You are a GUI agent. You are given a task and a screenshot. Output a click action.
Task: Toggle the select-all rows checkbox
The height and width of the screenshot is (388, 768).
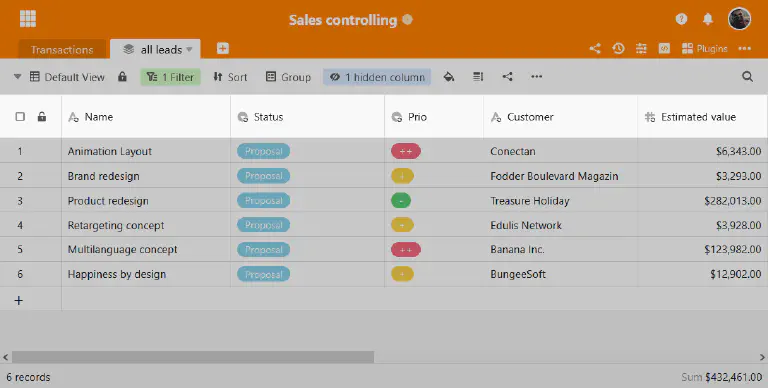point(20,117)
